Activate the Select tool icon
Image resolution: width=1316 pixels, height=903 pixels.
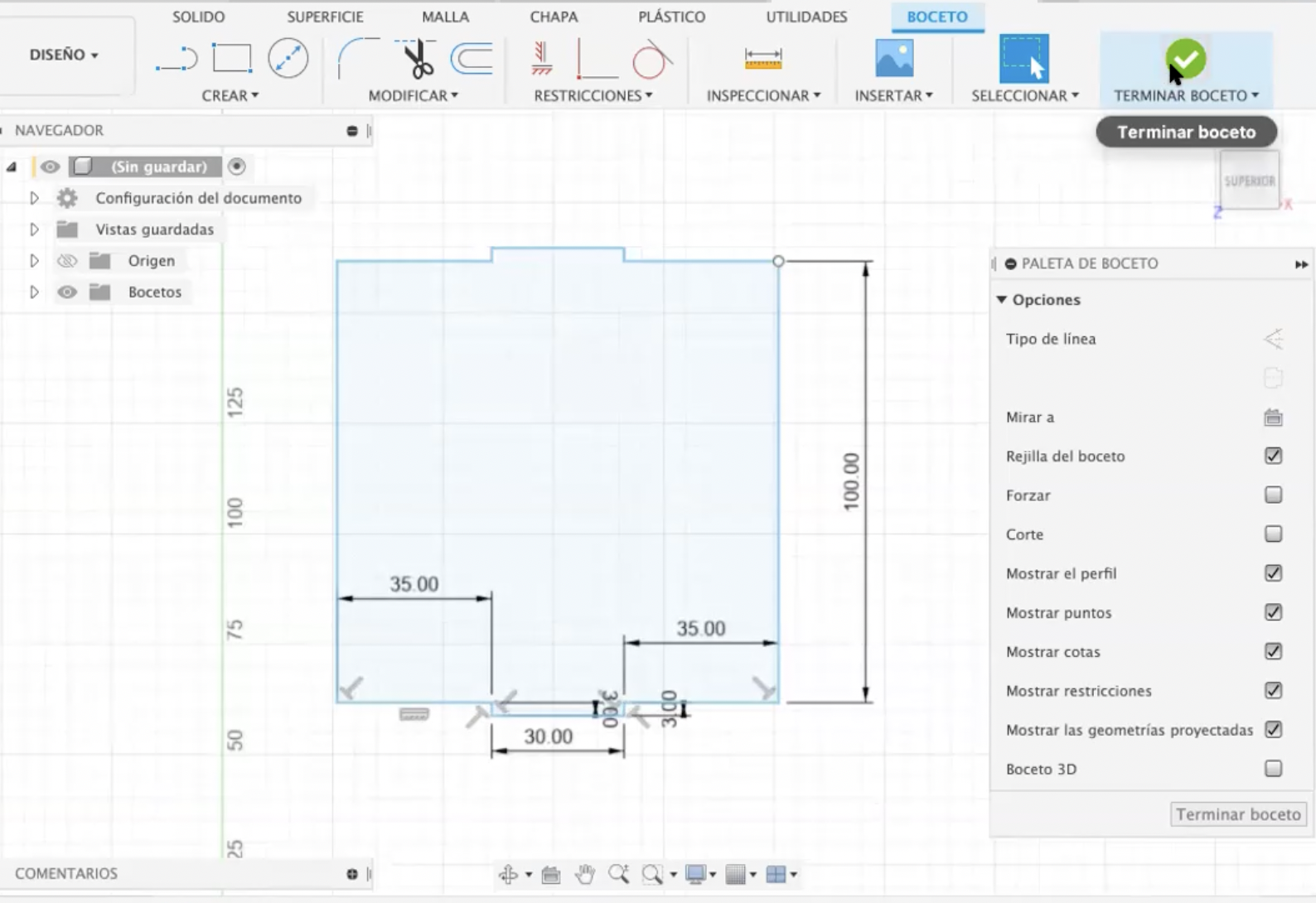[x=1024, y=58]
